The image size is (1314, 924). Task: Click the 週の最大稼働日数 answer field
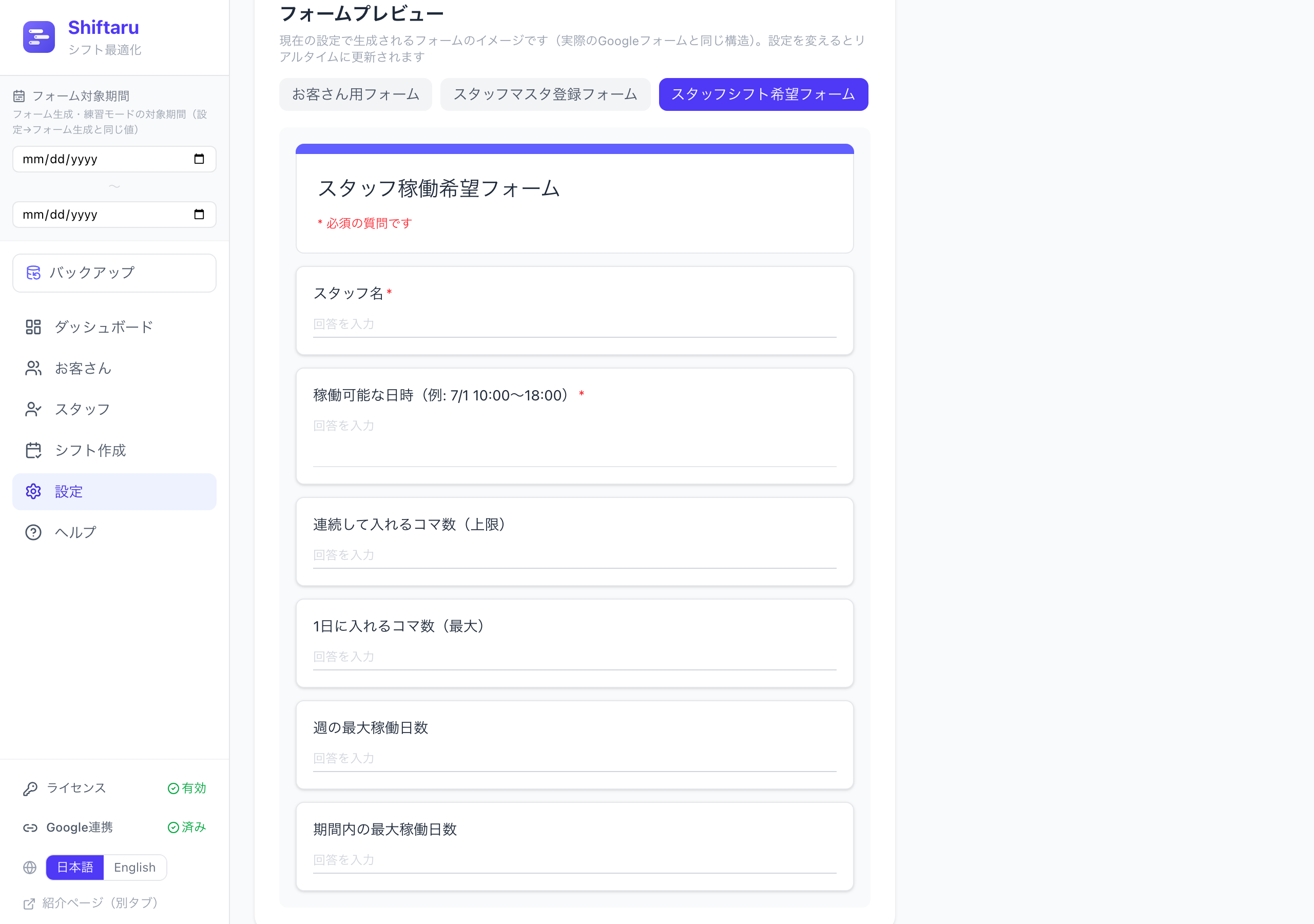coord(574,759)
